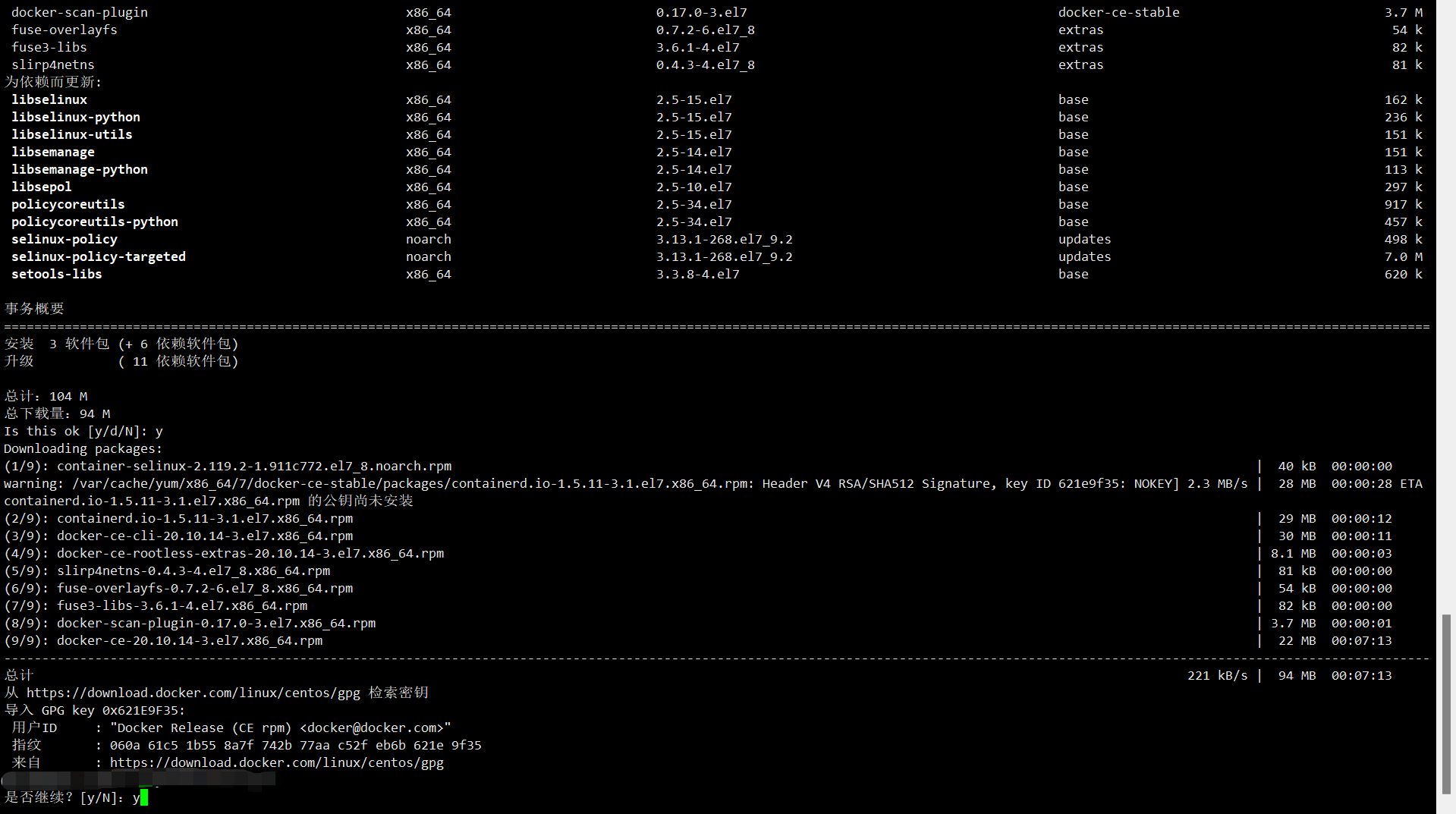Click the "00:00:28 ETA" value
This screenshot has width=1456, height=814.
[x=1377, y=483]
